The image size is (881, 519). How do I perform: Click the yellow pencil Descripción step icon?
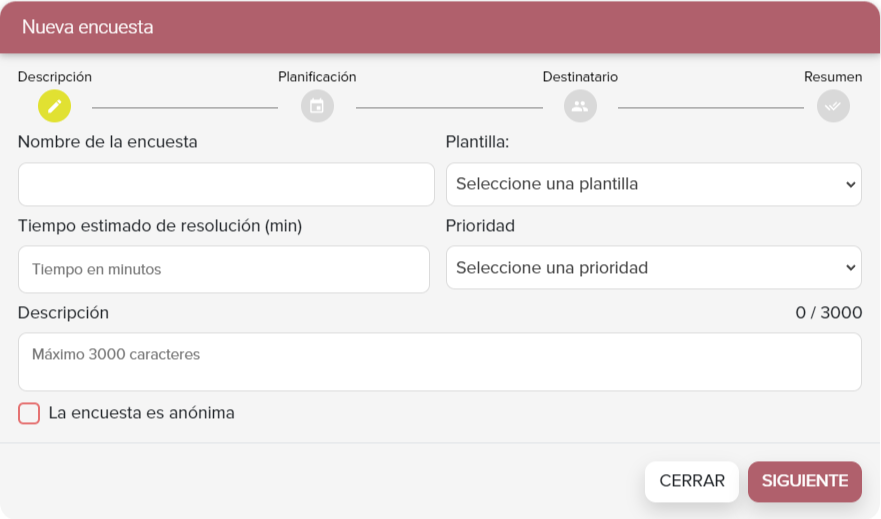[55, 106]
